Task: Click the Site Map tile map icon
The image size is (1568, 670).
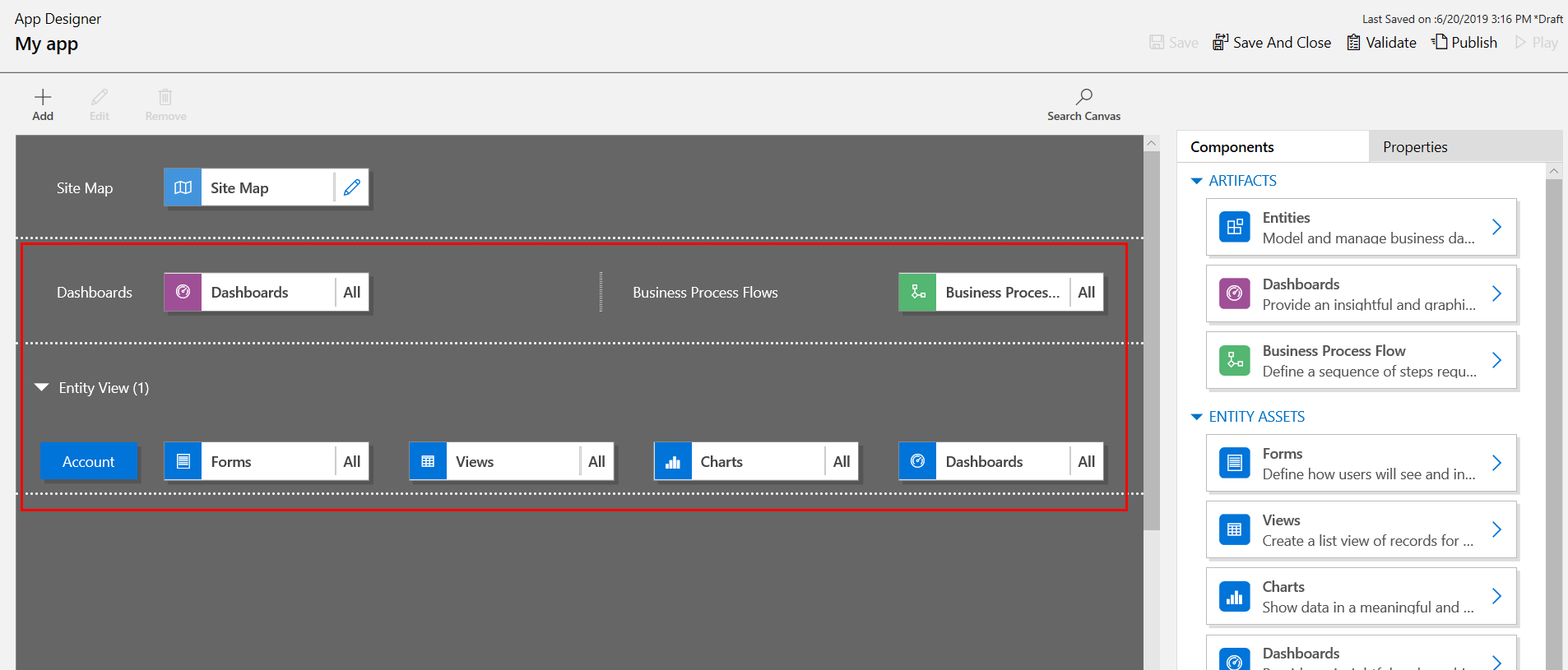Action: click(x=183, y=188)
